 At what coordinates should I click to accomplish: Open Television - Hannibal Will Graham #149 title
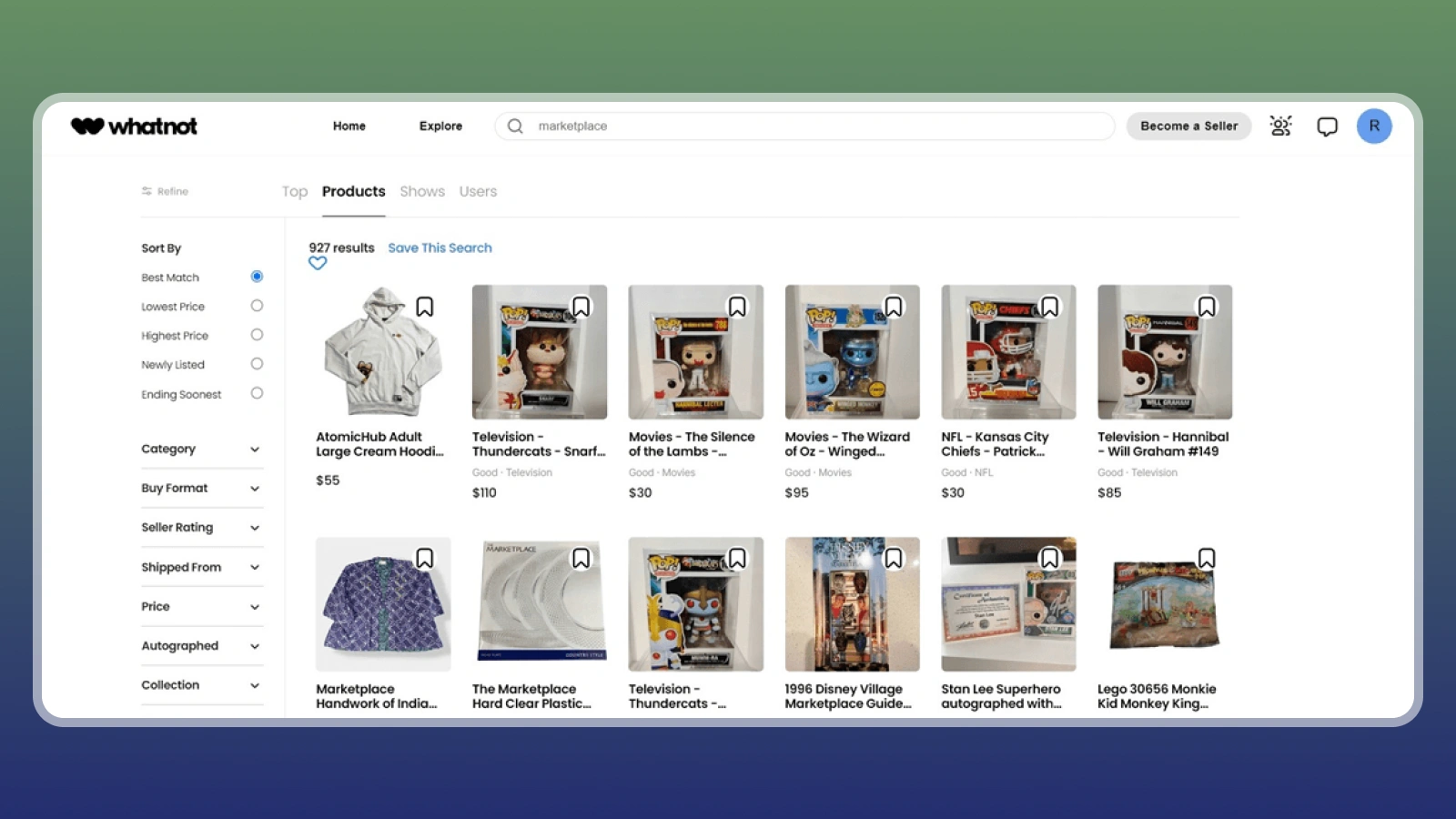pos(1163,444)
